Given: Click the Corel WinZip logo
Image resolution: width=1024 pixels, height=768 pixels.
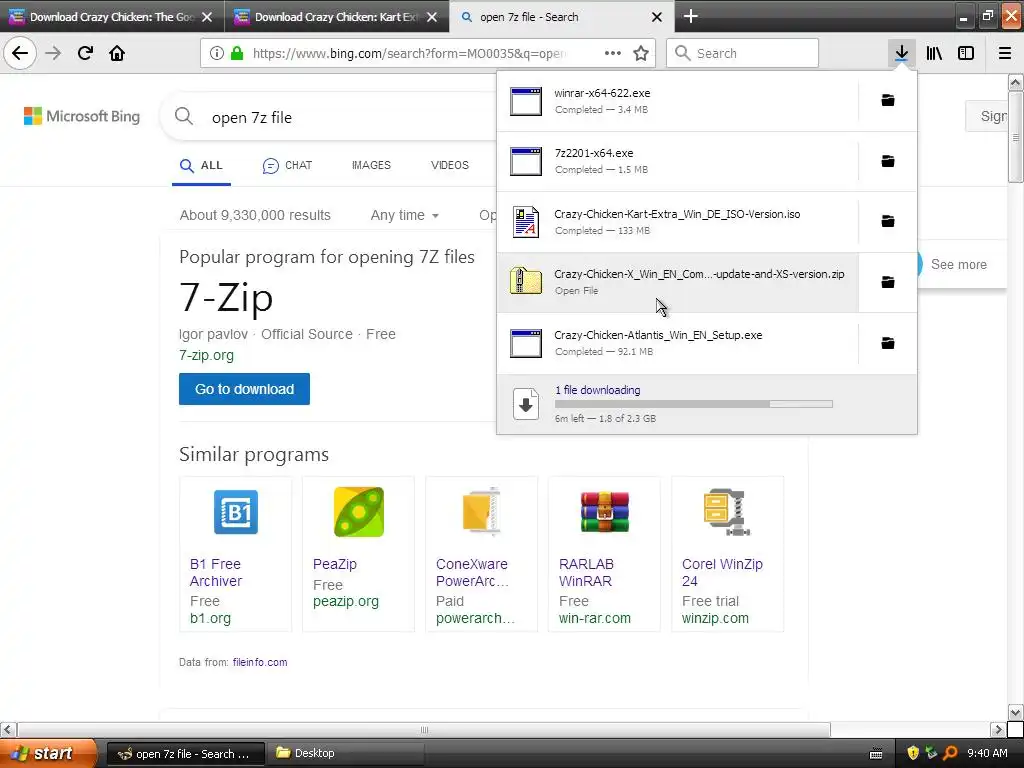Looking at the screenshot, I should point(727,512).
